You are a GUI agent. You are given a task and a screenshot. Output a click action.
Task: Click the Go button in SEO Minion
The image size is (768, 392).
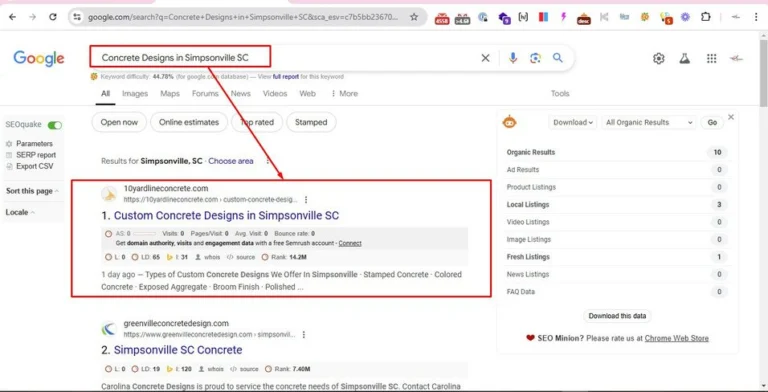712,122
